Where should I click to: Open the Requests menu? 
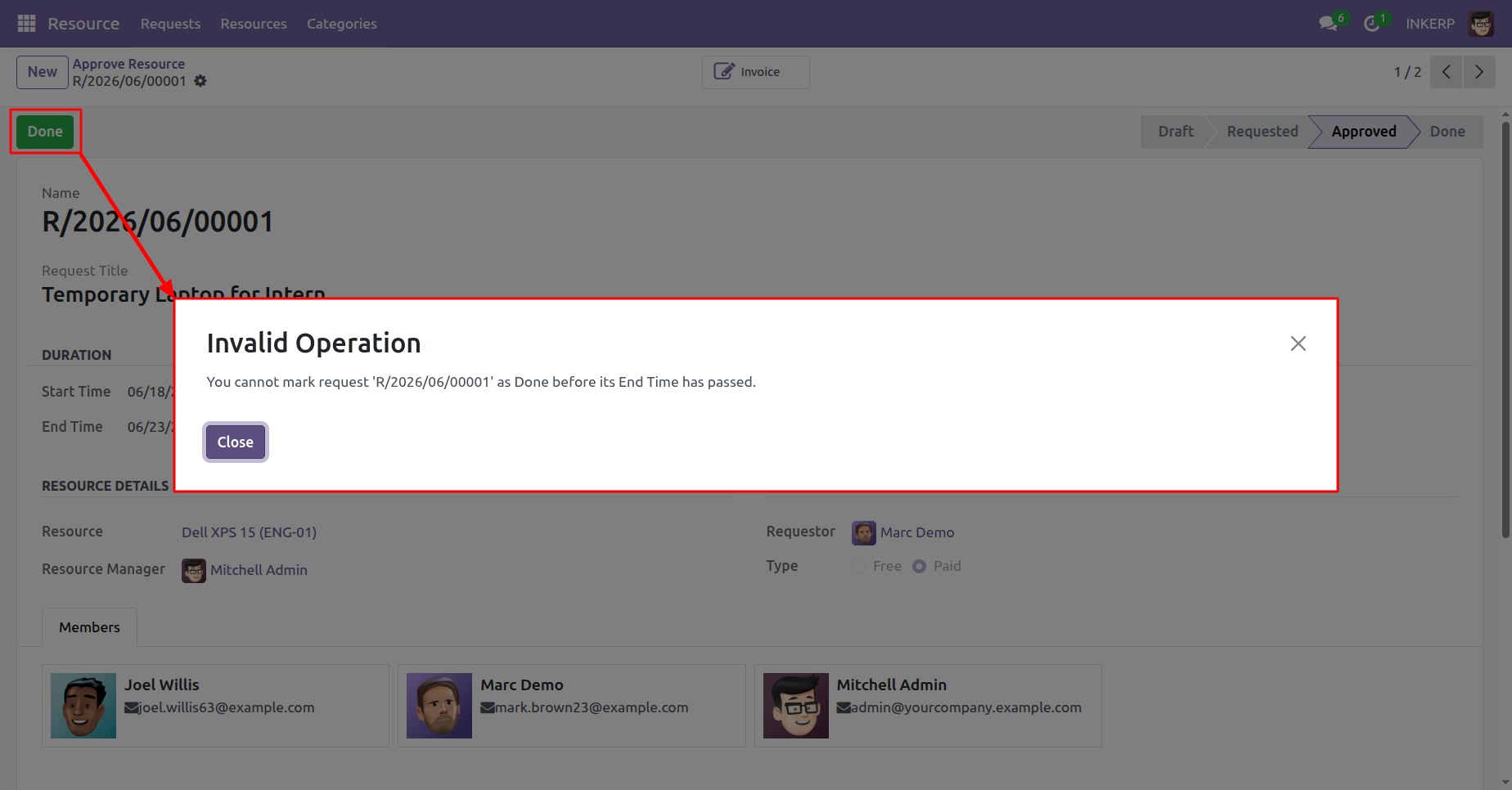[170, 24]
